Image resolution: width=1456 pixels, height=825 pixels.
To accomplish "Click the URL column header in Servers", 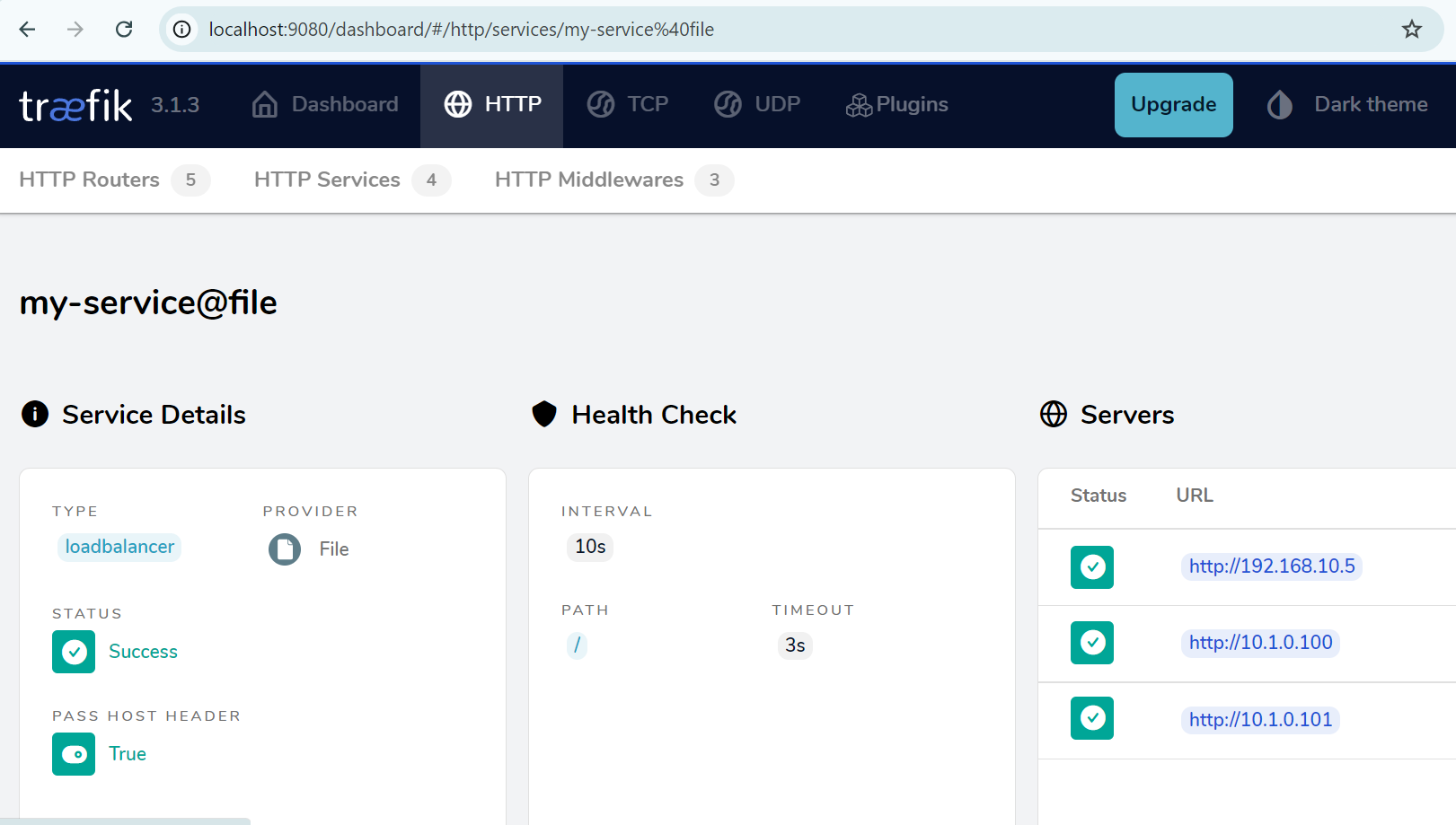I will pos(1195,496).
